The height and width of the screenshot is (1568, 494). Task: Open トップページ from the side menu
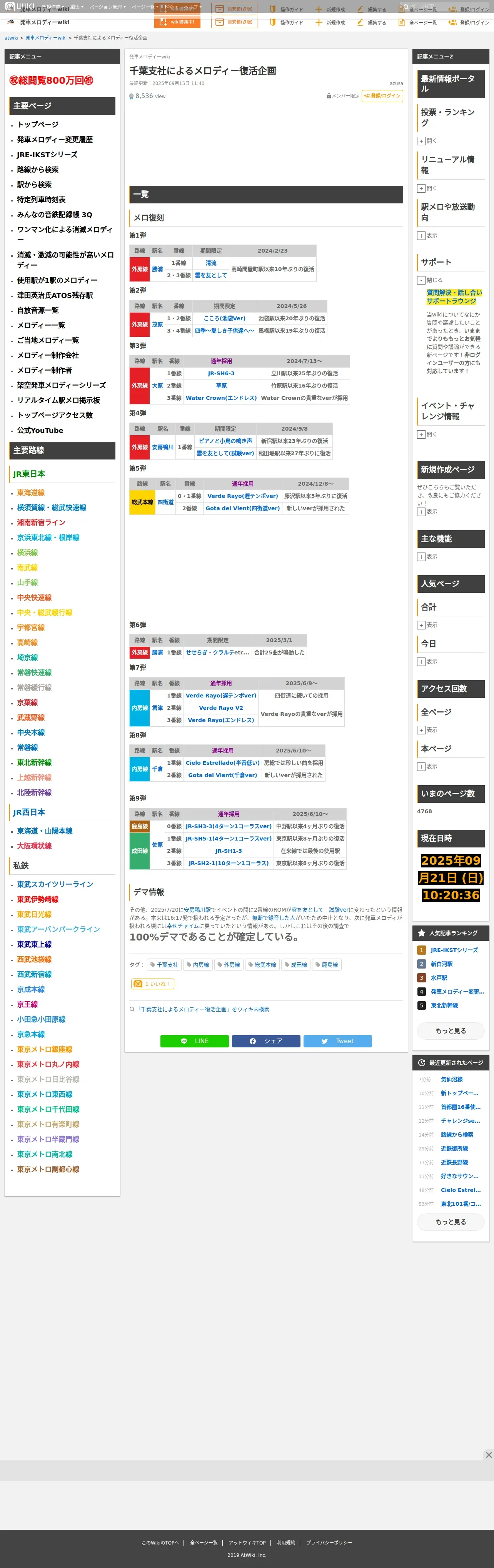coord(38,124)
